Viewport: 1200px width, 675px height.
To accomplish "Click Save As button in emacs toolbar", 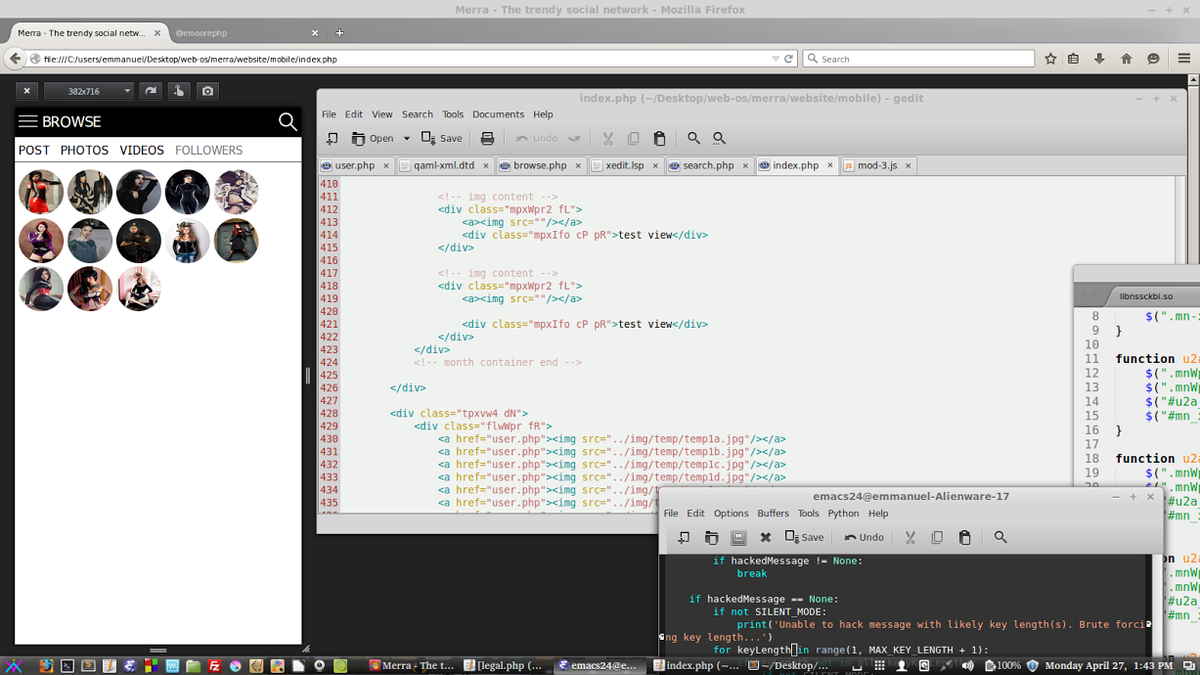I will click(x=805, y=537).
